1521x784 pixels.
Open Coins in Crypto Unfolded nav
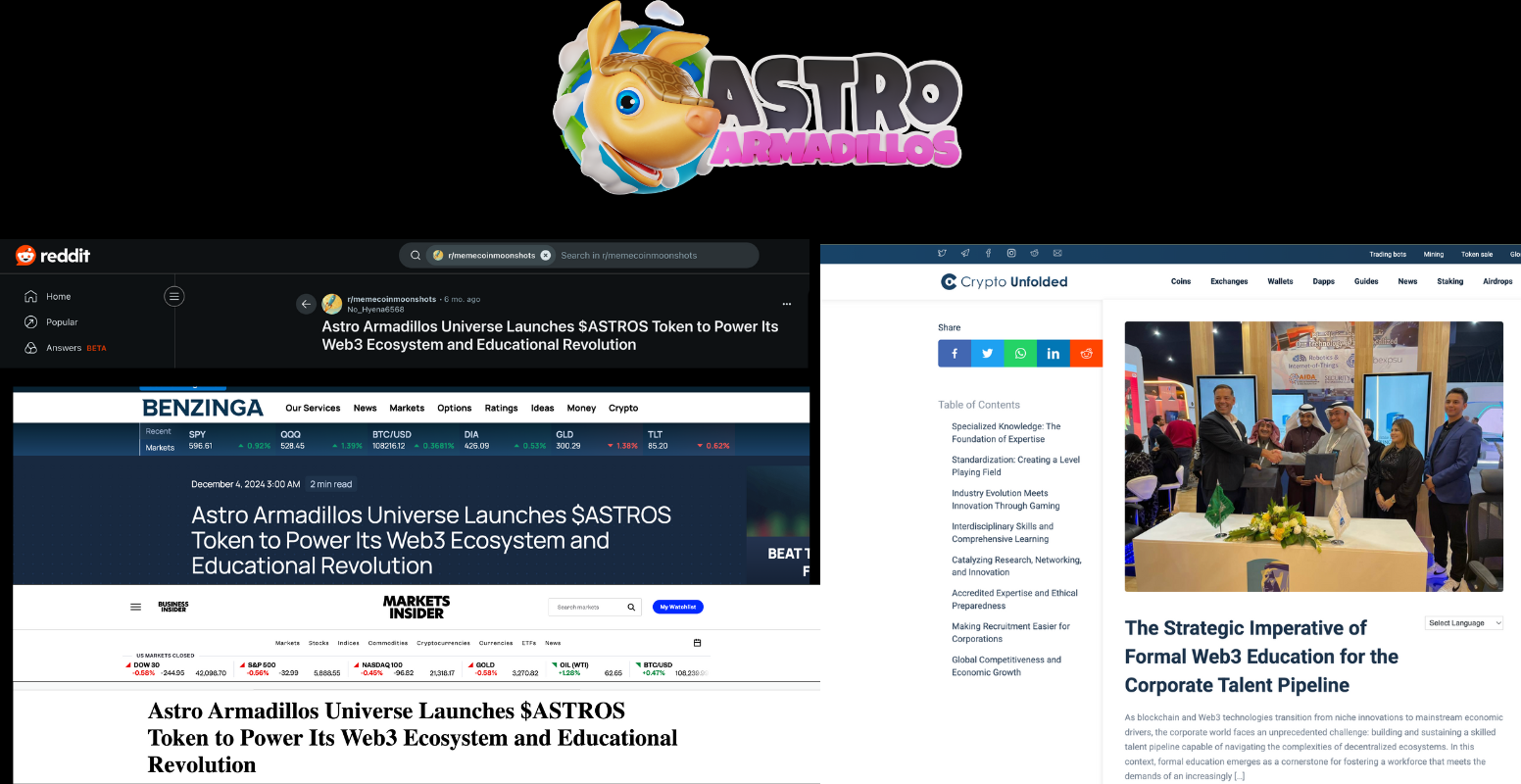[1181, 281]
